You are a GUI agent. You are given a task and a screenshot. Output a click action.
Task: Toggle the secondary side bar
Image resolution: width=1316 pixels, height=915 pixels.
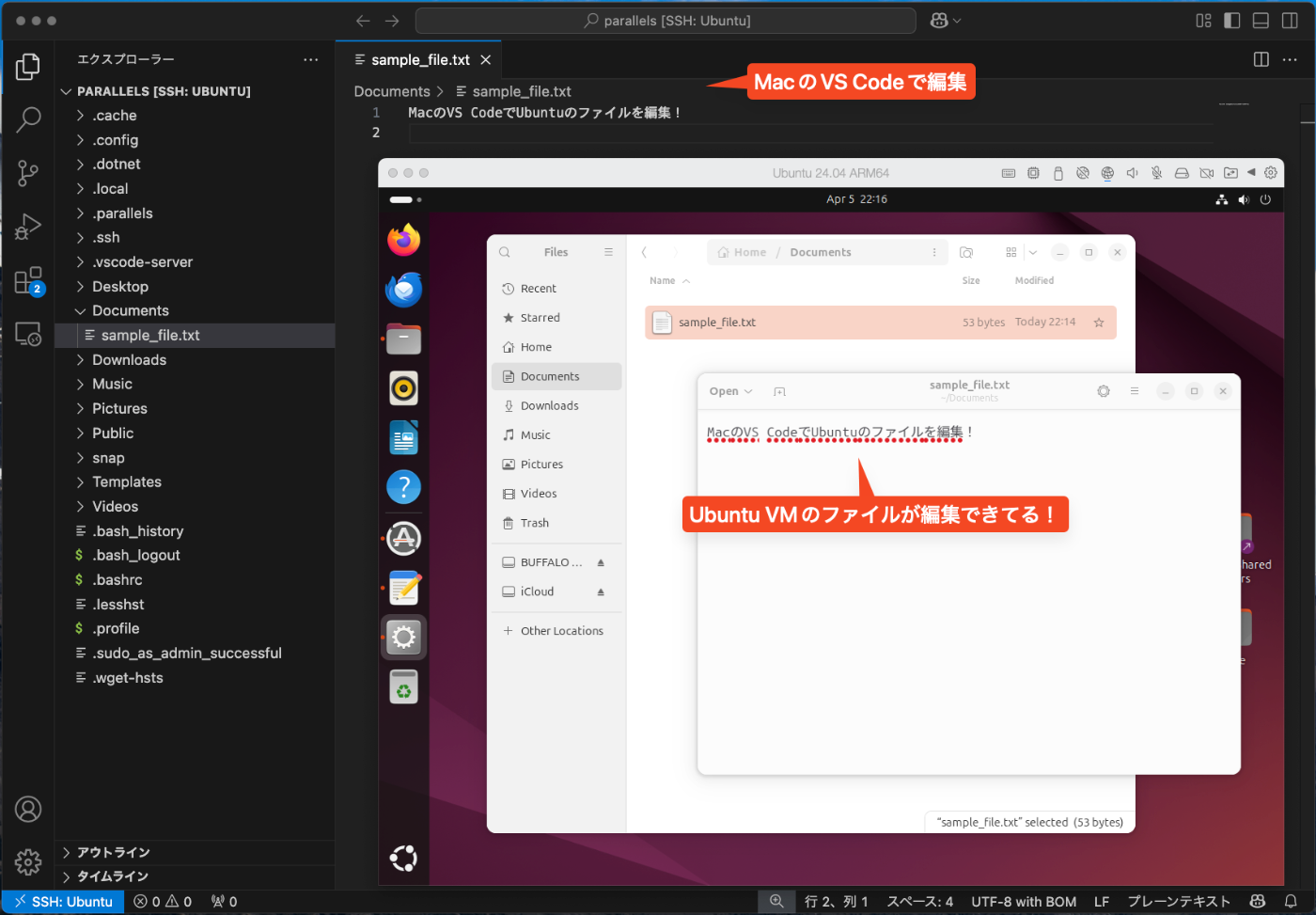(x=1291, y=21)
